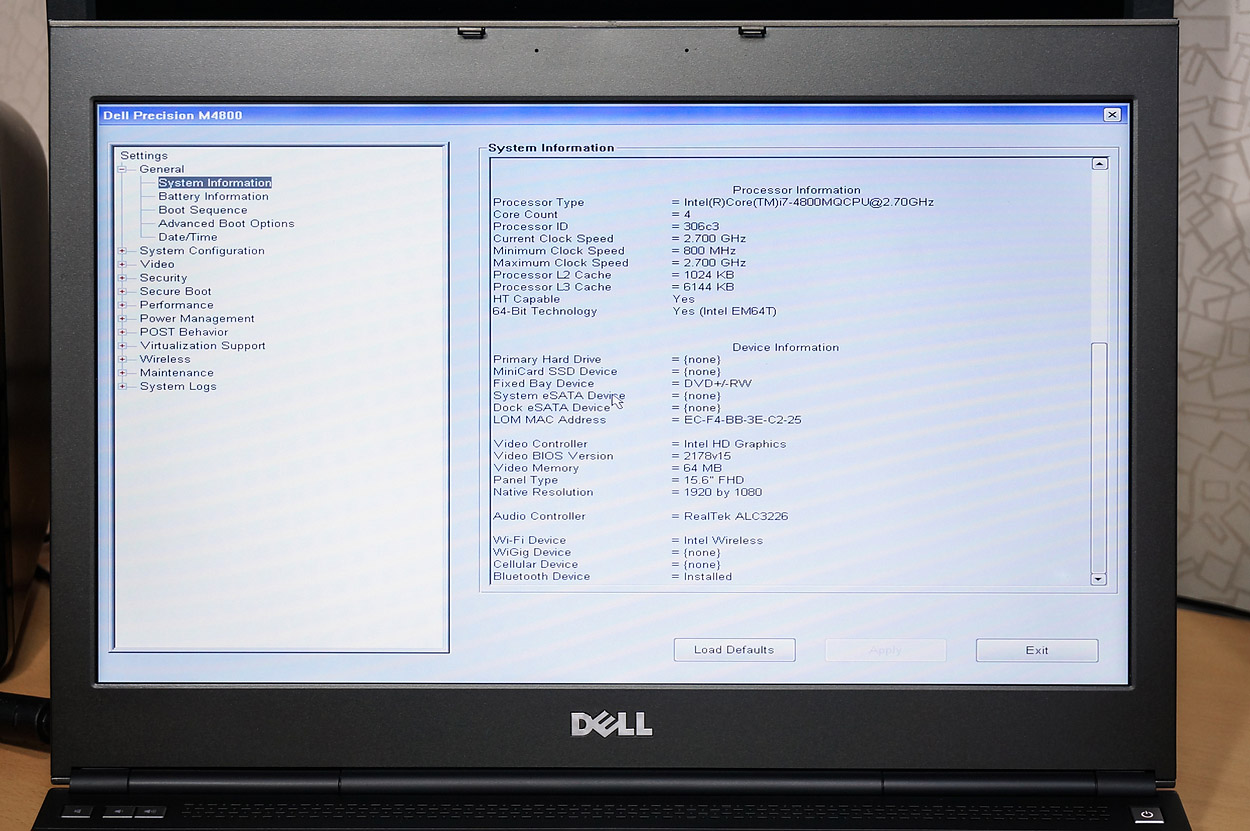Click the Processor L3 Cache value 6144 KB

coord(709,287)
